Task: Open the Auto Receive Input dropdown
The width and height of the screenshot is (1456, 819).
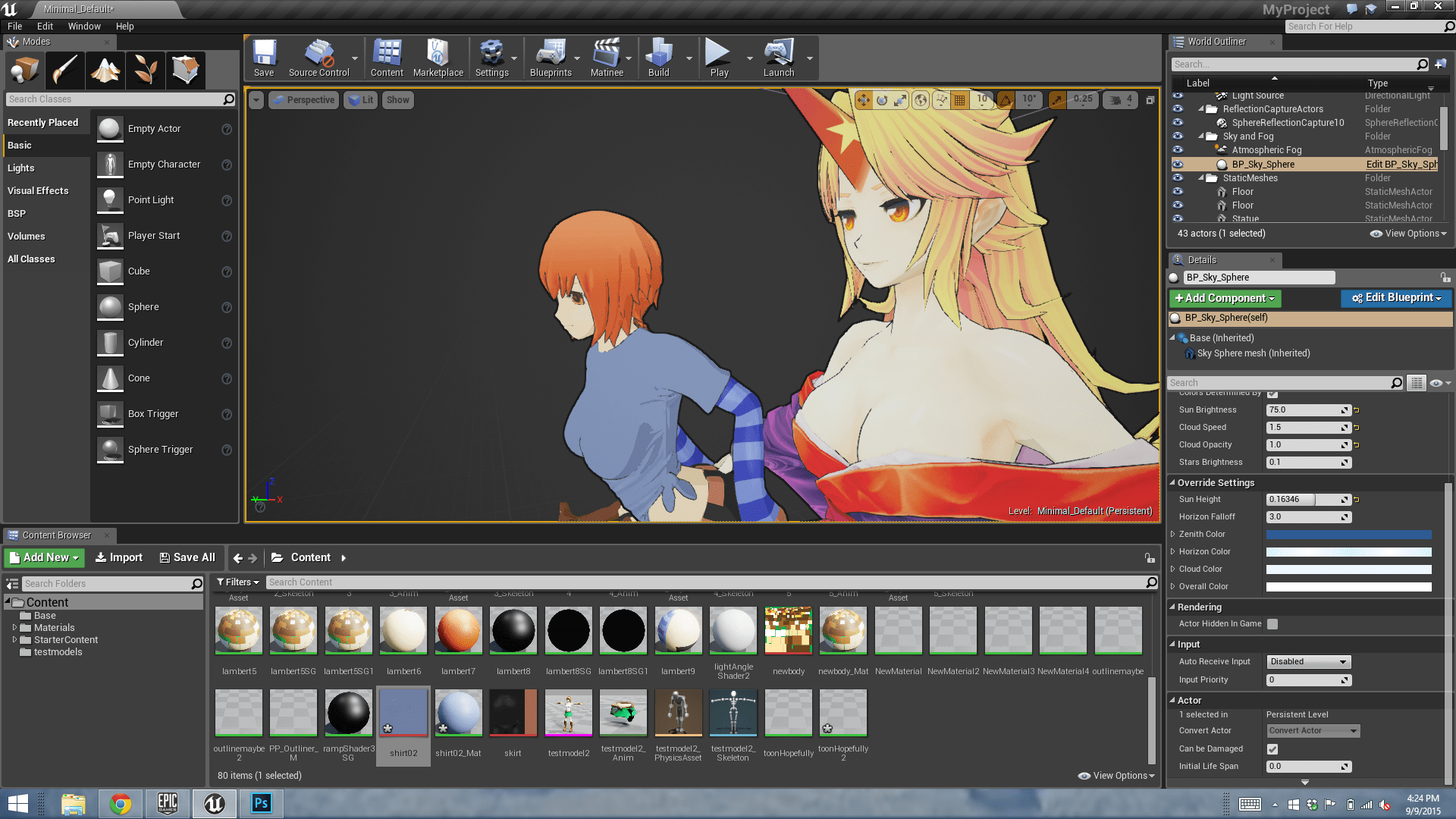Action: [x=1309, y=662]
